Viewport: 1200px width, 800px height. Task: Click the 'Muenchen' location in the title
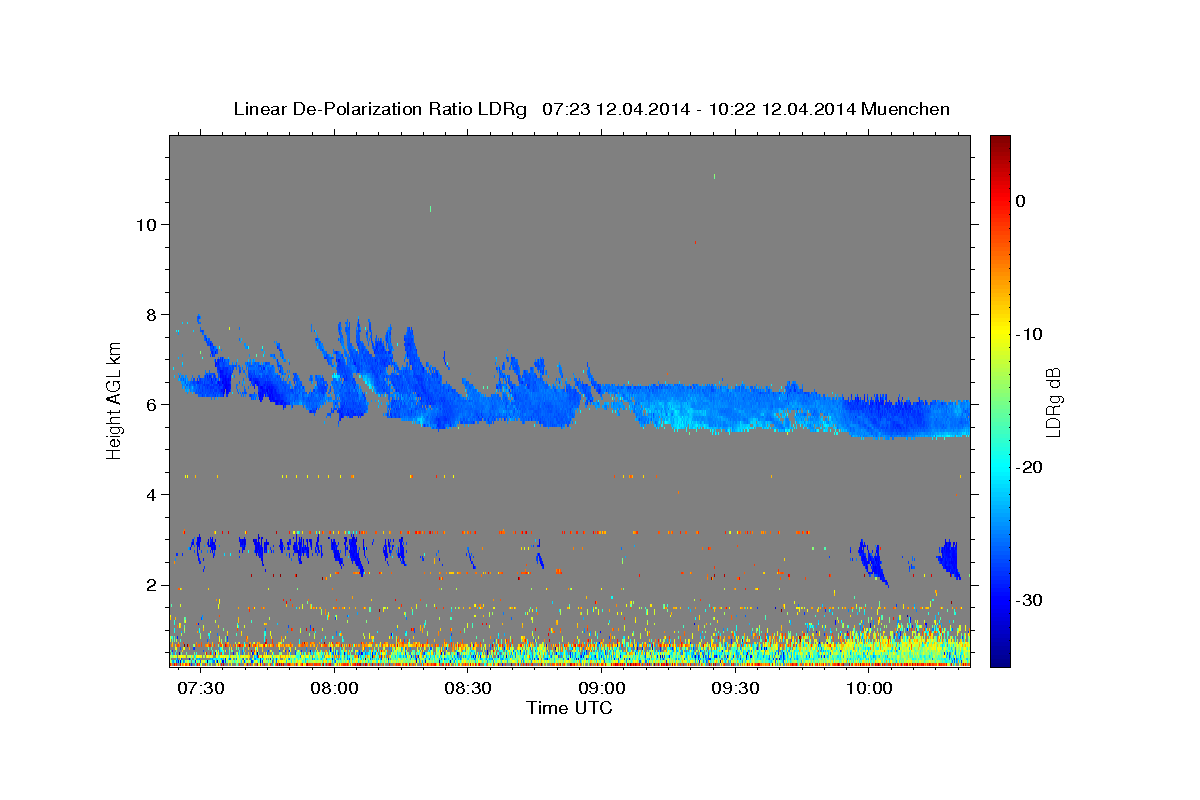click(x=906, y=109)
